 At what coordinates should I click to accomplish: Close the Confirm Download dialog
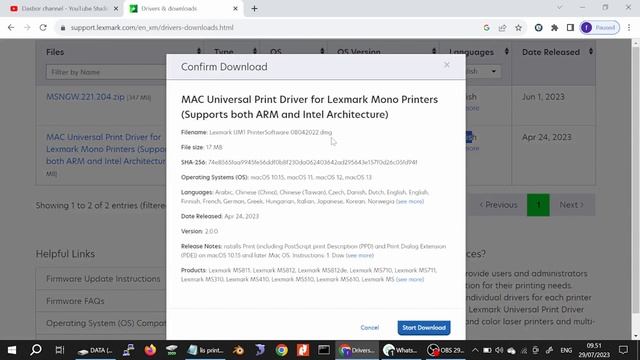447,65
